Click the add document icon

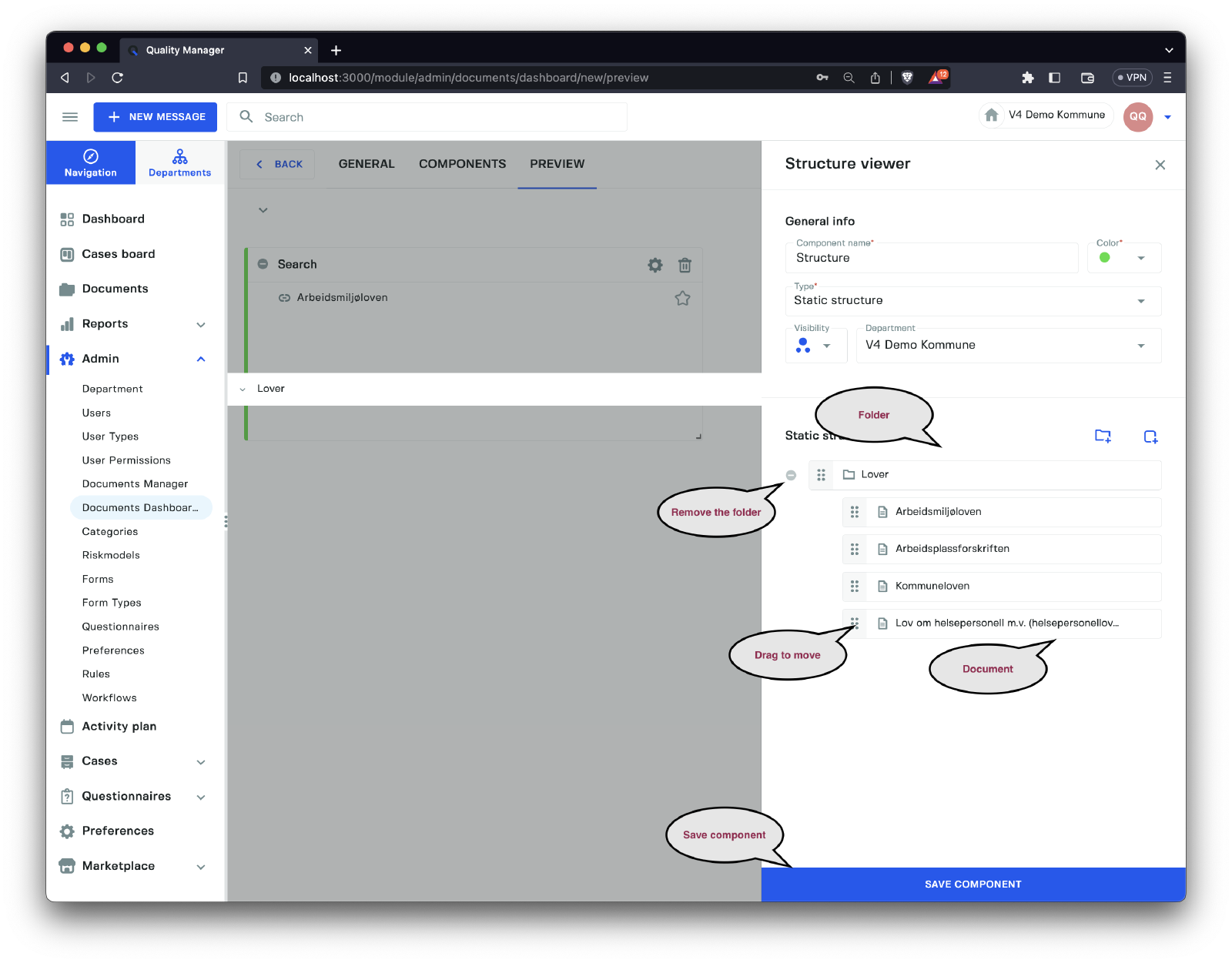(x=1150, y=436)
